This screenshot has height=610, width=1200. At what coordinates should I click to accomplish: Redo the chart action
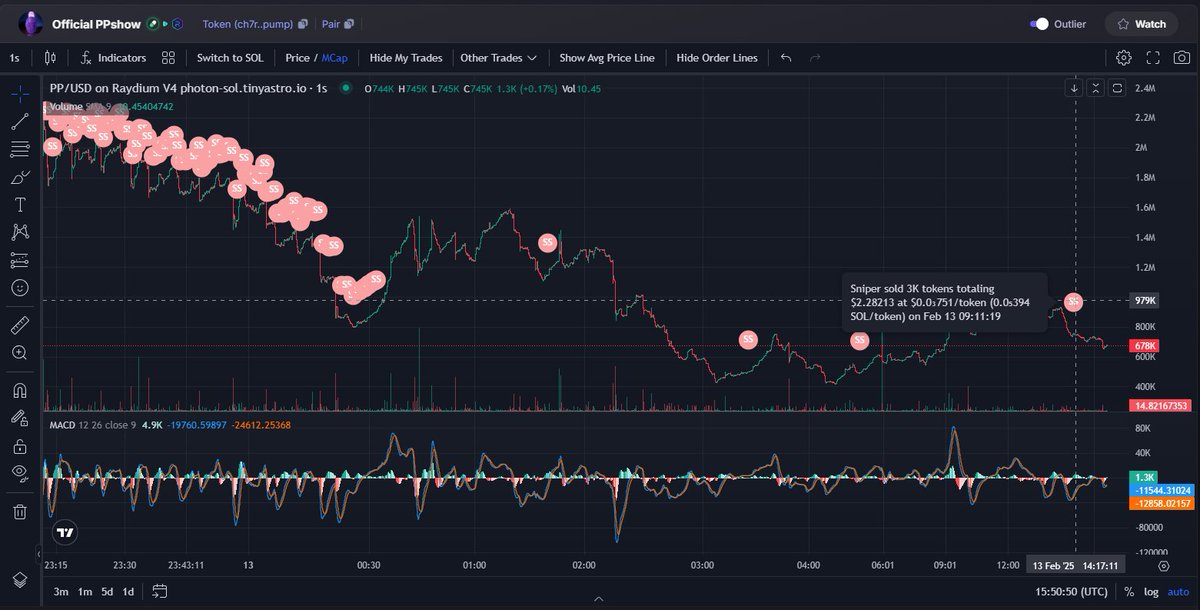point(815,58)
